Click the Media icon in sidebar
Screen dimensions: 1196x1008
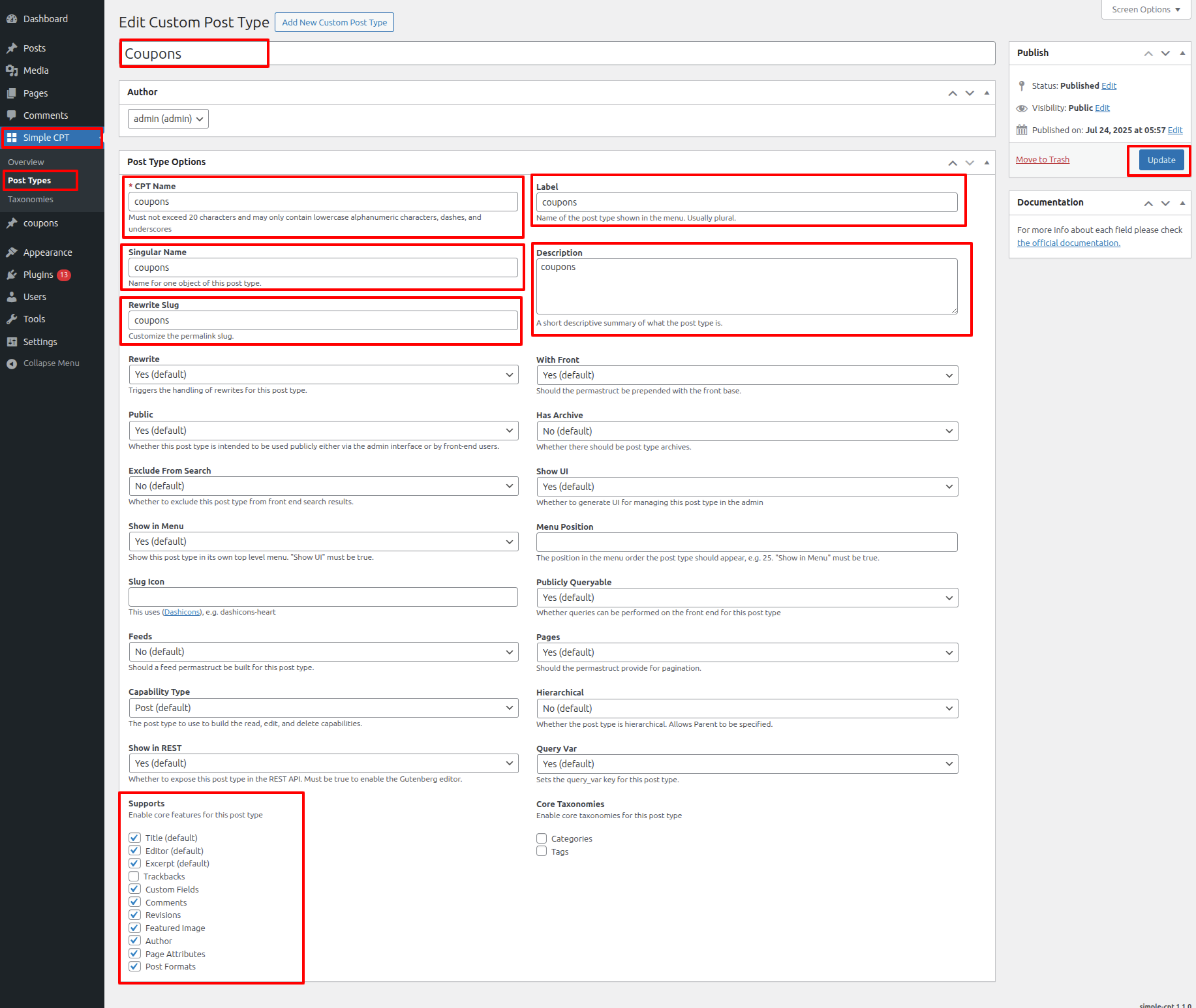(12, 70)
